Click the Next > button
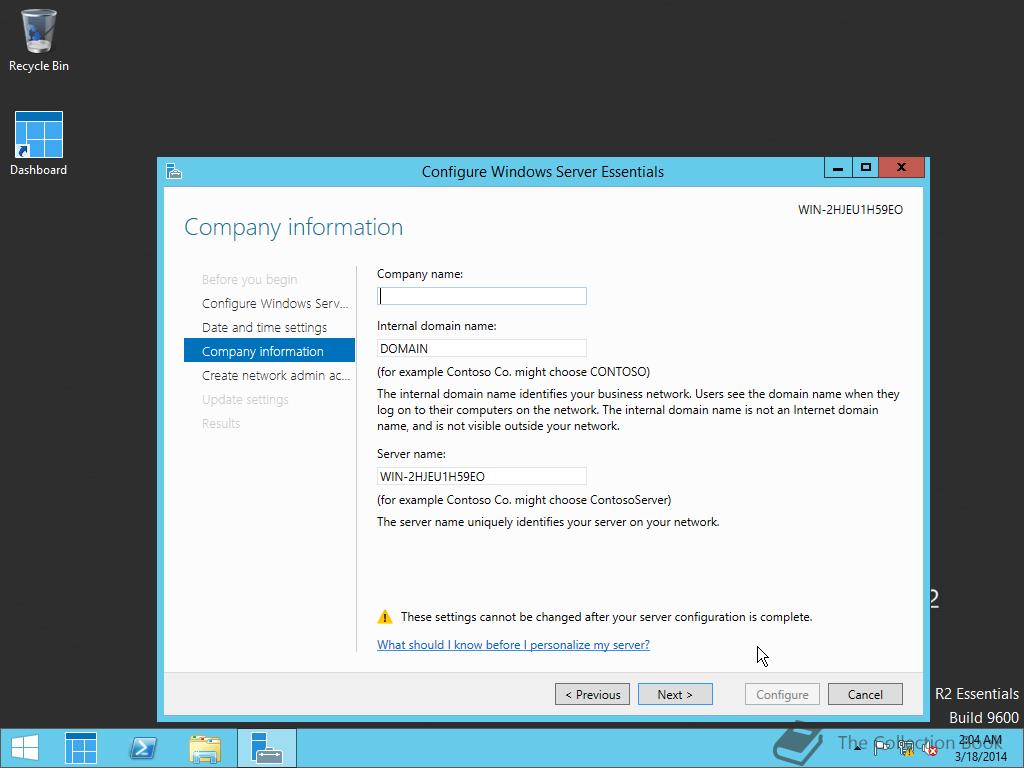This screenshot has height=768, width=1024. pos(675,694)
